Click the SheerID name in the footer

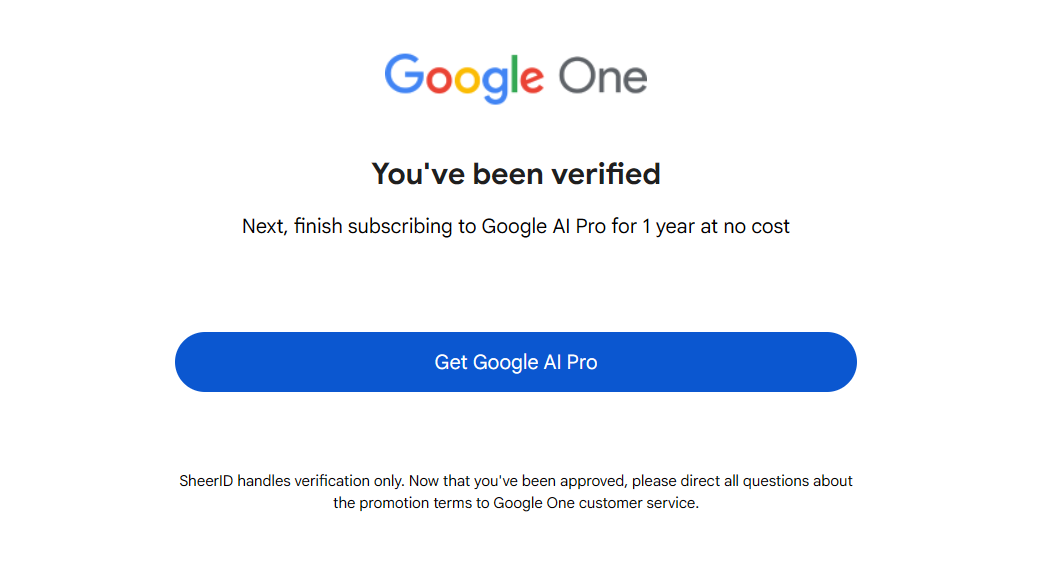(206, 481)
